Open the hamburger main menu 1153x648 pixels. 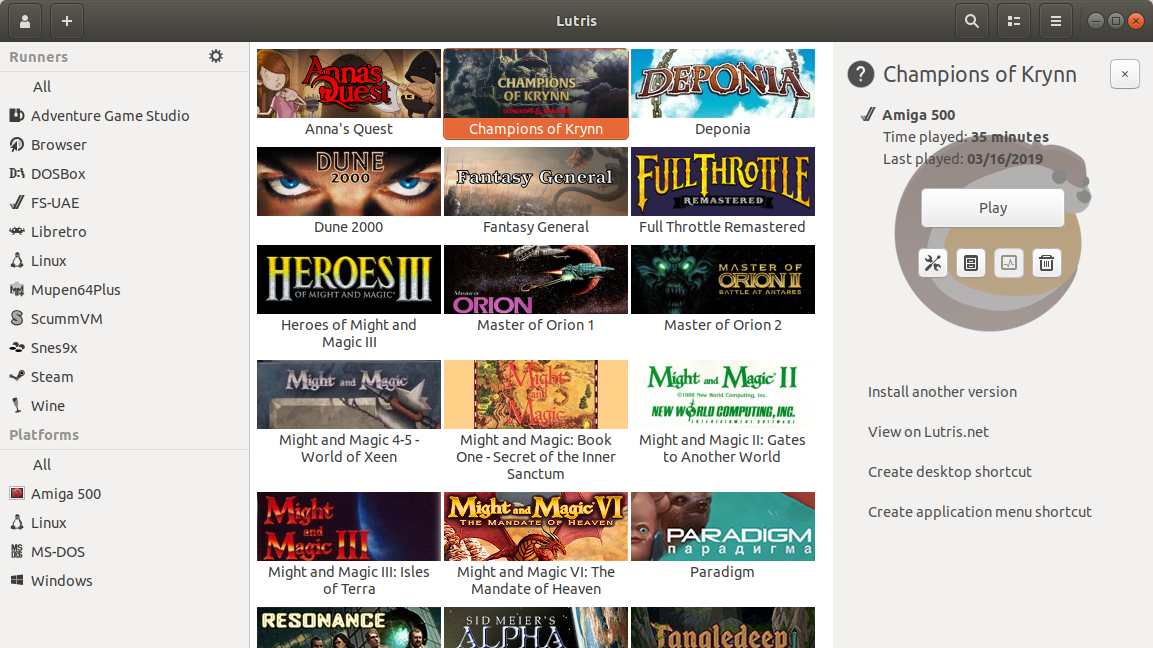coord(1055,21)
